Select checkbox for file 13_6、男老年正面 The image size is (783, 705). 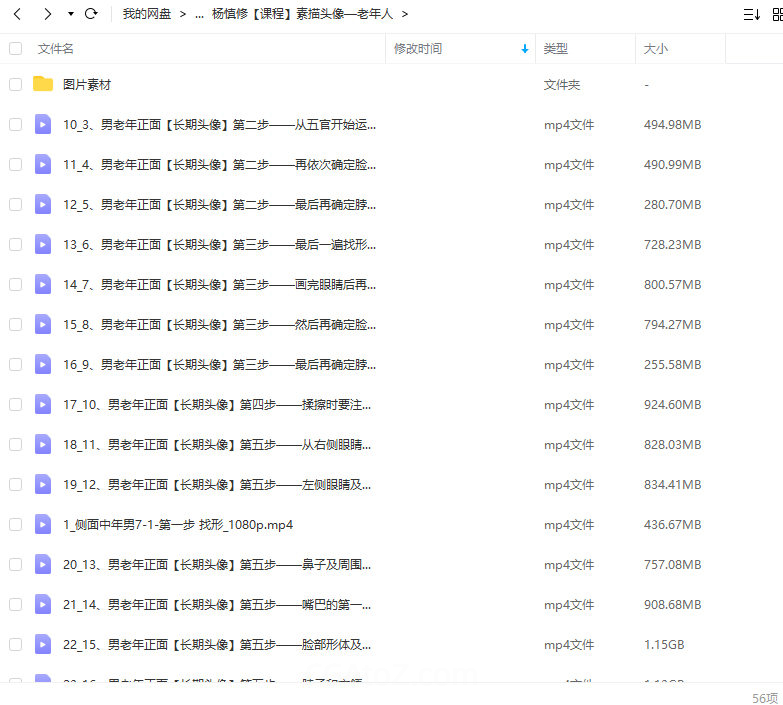(15, 244)
